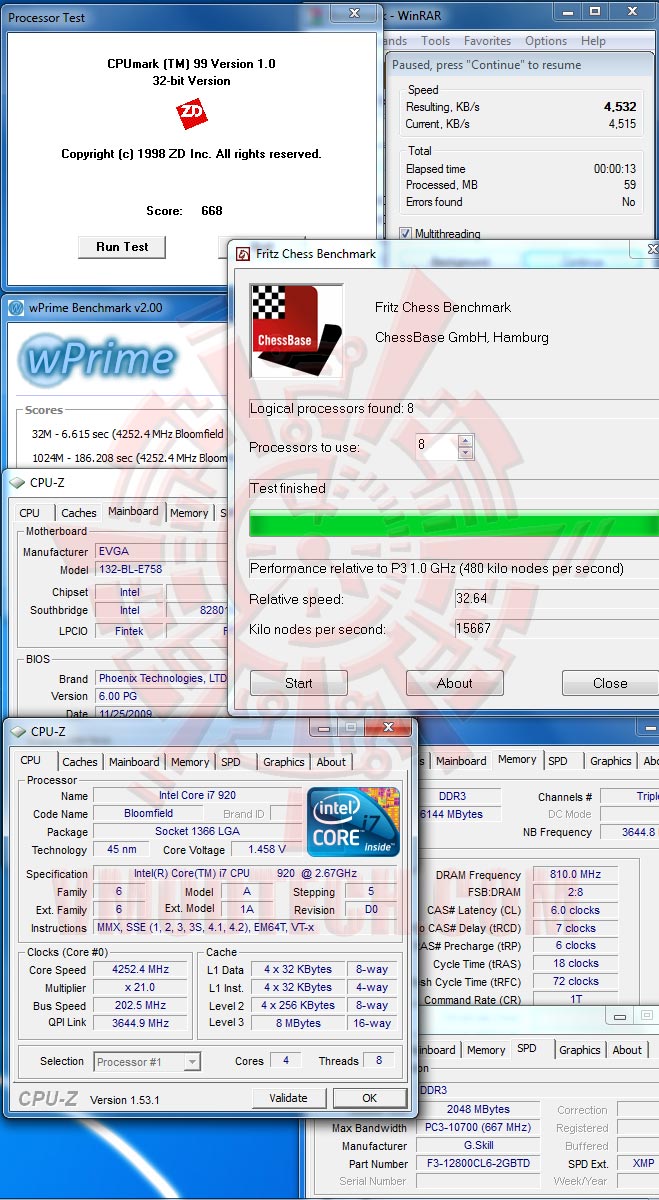The width and height of the screenshot is (659, 1200).
Task: Switch to Mainboard tab in front CPU-Z window
Action: [134, 762]
